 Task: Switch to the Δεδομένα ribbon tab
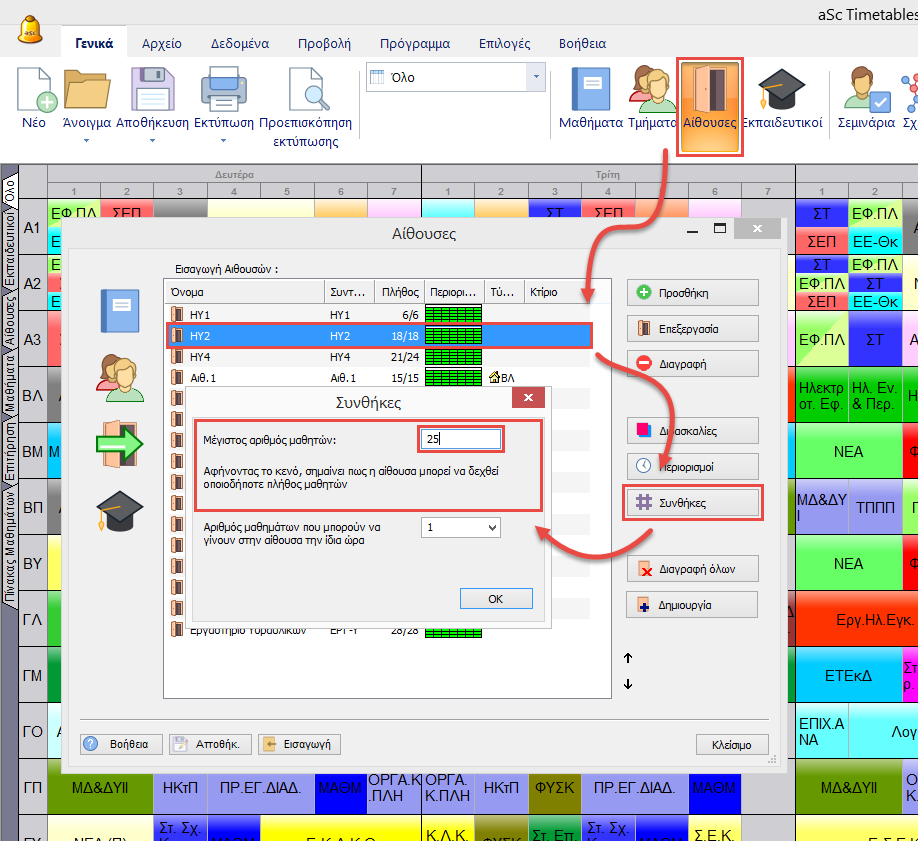(239, 44)
